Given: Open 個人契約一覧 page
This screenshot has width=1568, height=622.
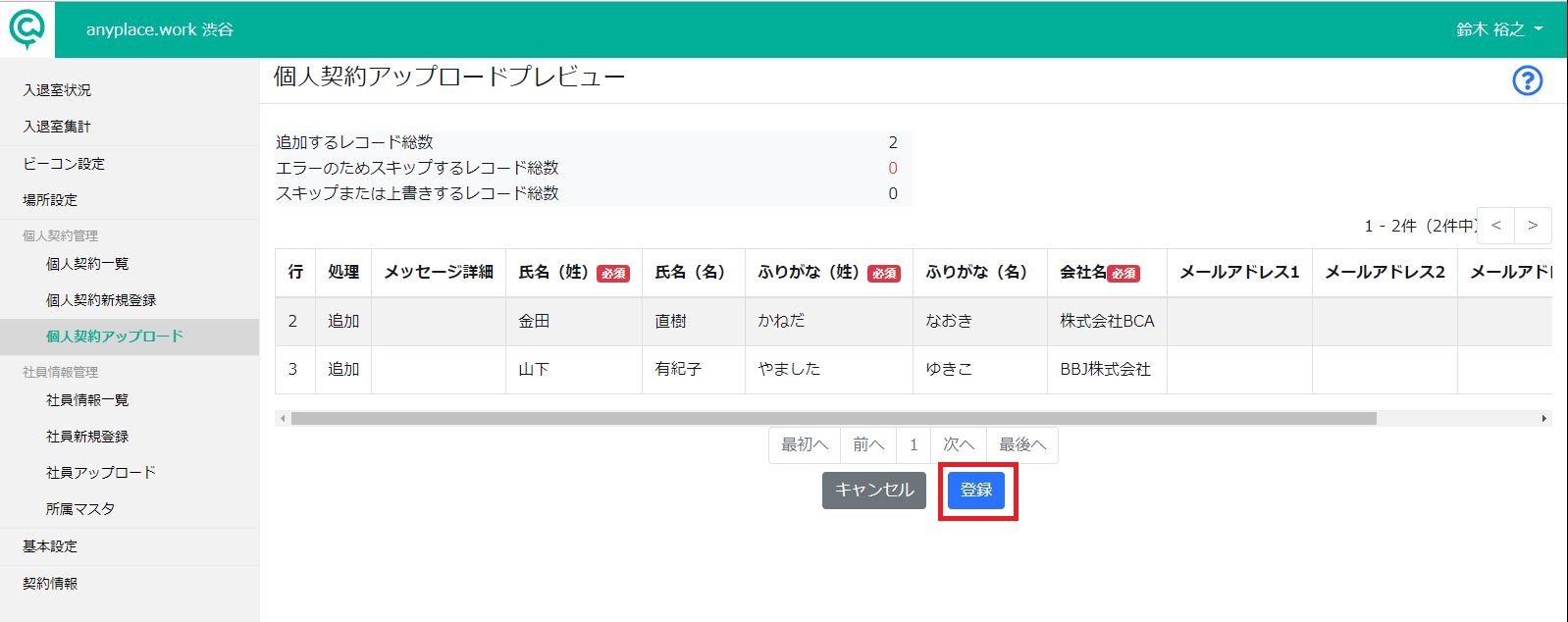Looking at the screenshot, I should point(87,264).
